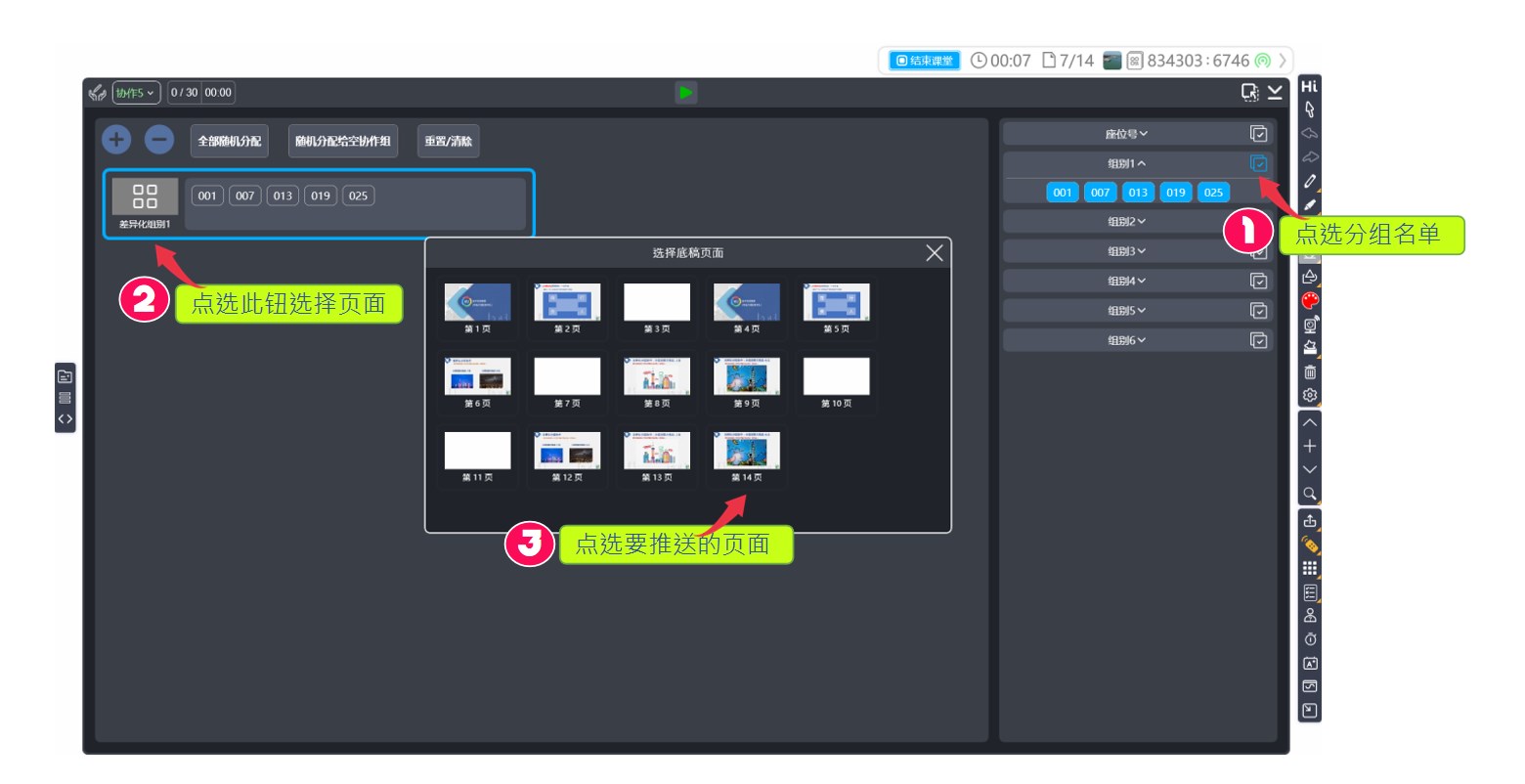Open the red color palette tool
The image size is (1525, 784).
[1310, 301]
